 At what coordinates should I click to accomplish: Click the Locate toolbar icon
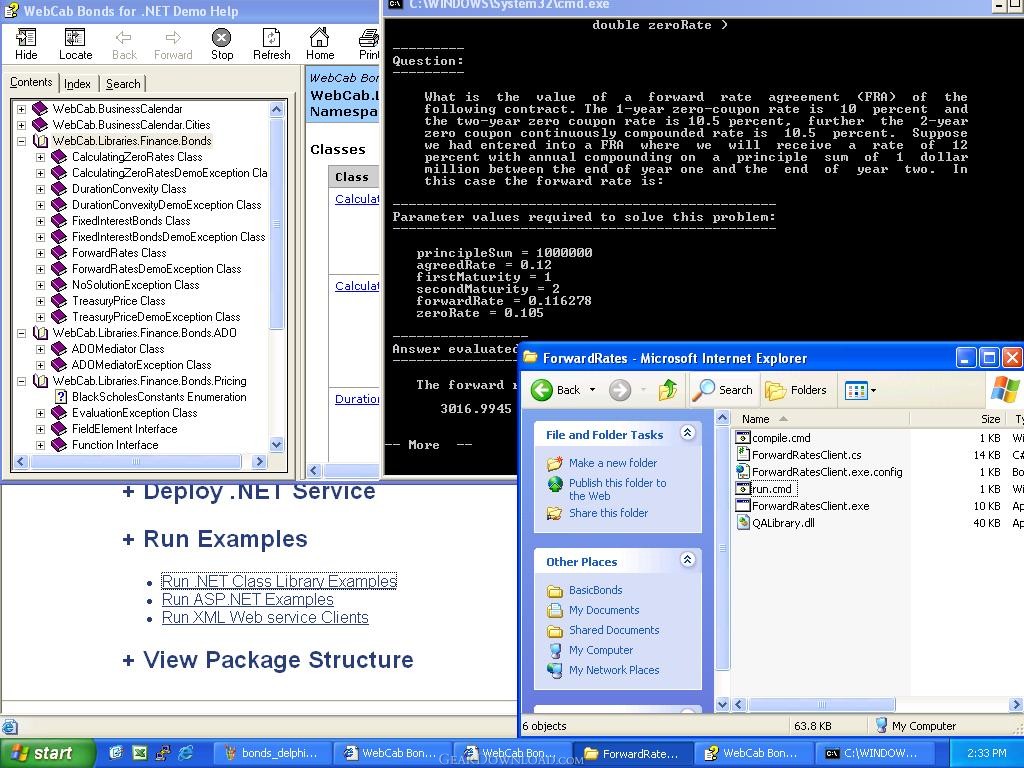[x=76, y=44]
